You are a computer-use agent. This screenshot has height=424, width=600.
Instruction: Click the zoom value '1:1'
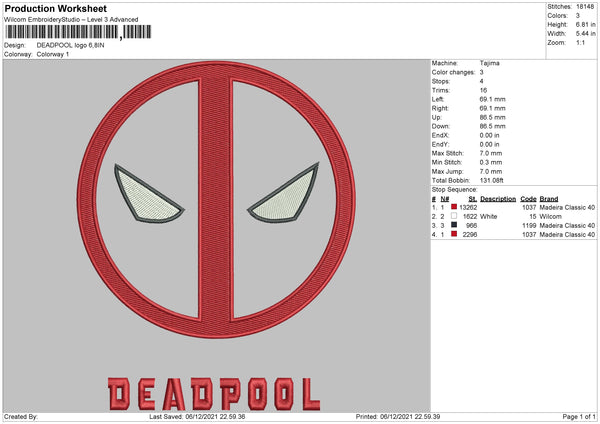click(580, 42)
